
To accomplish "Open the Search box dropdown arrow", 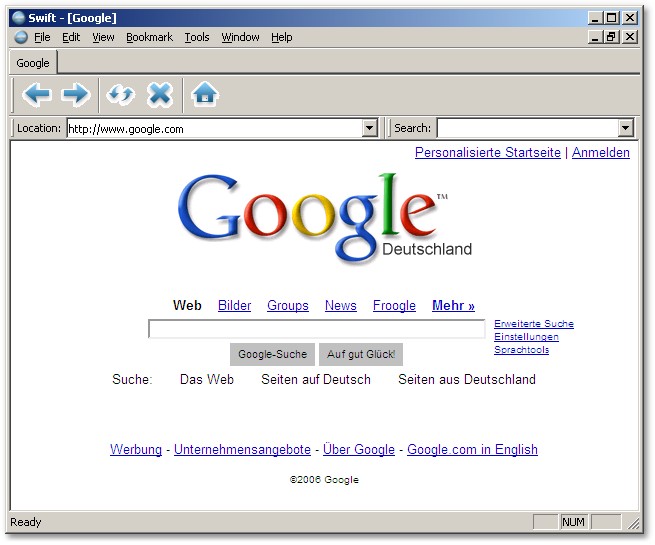I will 625,128.
